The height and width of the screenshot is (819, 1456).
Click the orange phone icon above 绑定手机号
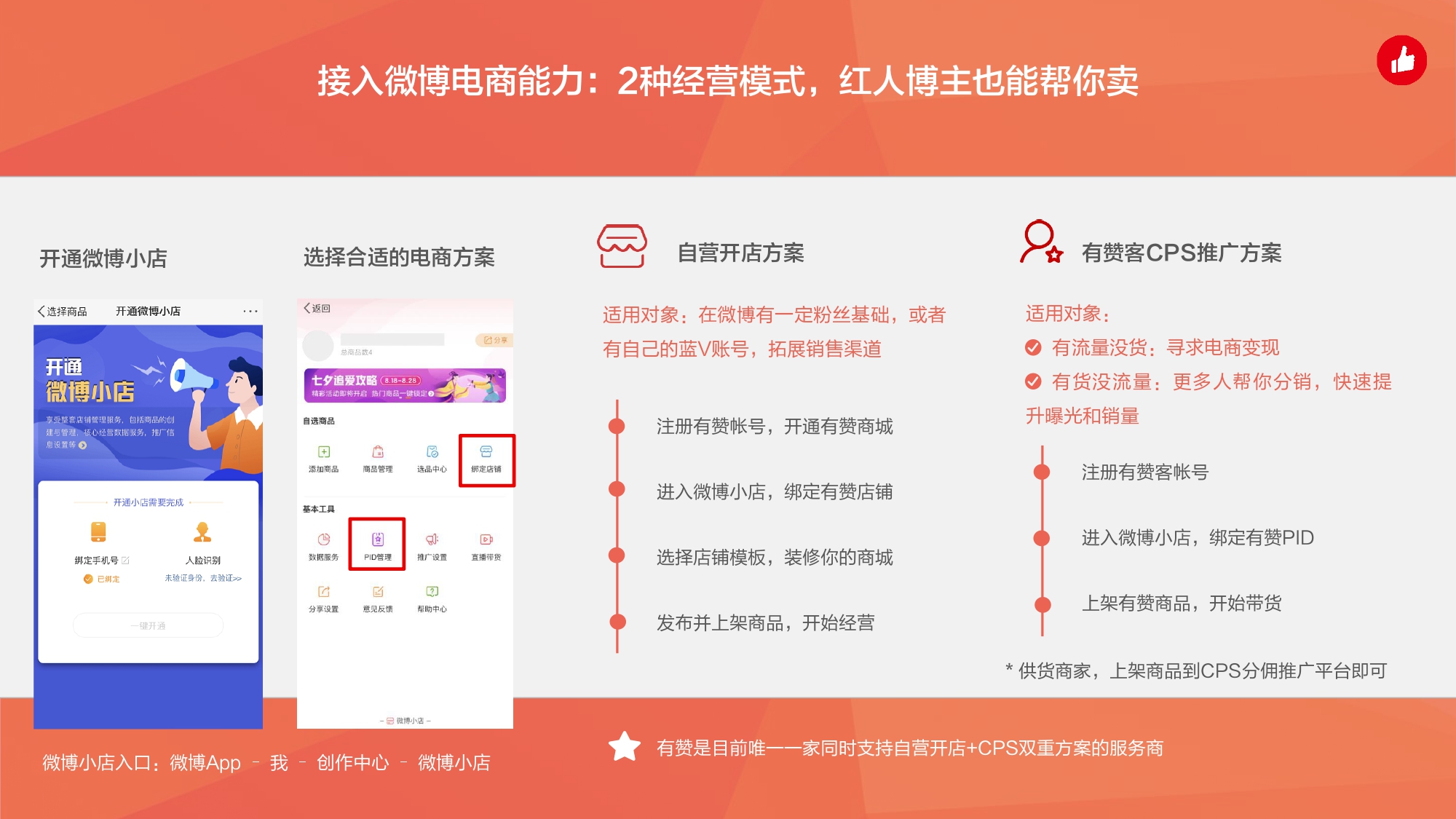coord(98,532)
